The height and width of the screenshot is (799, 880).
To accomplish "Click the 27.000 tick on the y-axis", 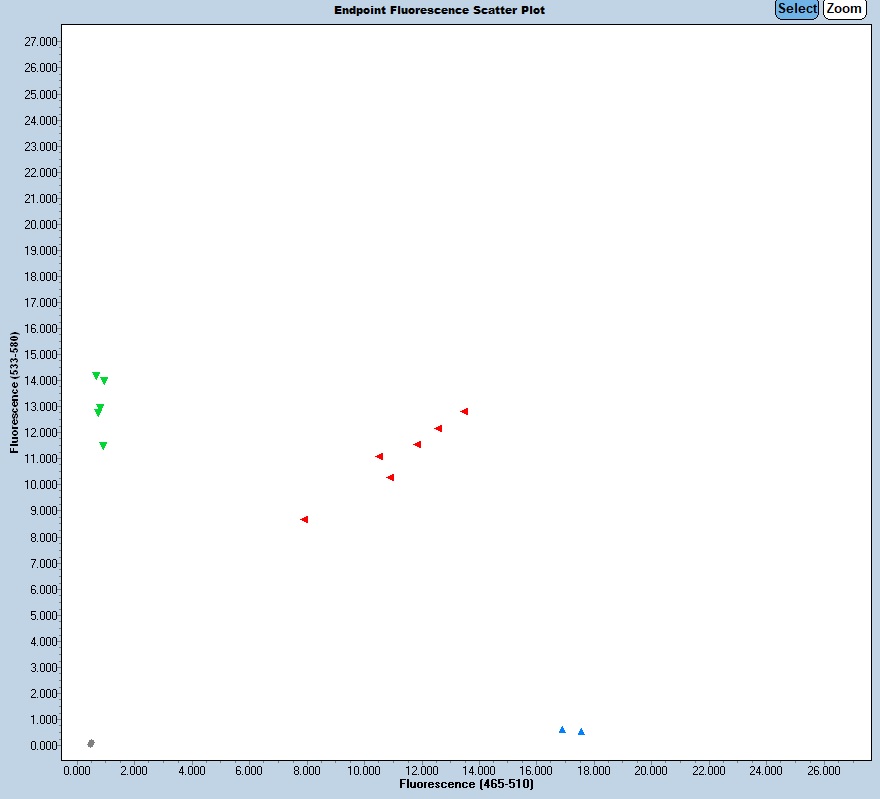I will coord(41,42).
